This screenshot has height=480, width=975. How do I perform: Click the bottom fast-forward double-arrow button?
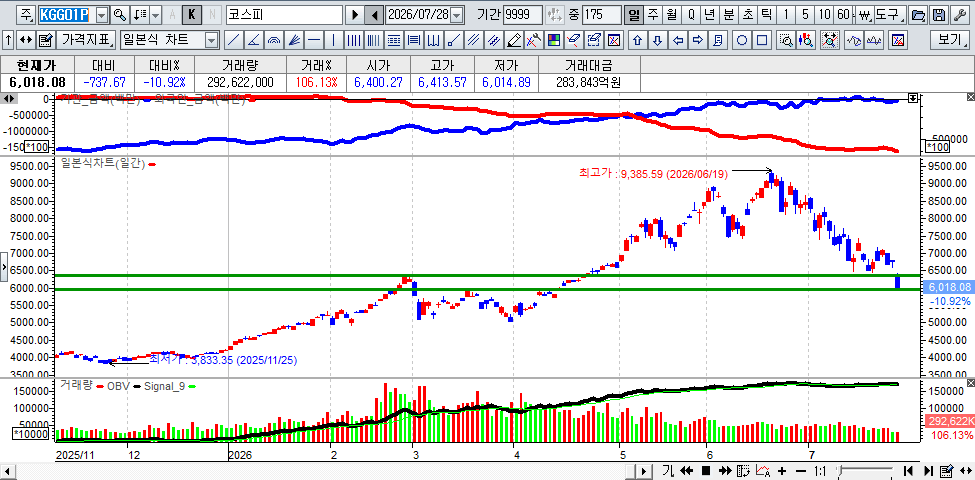click(x=725, y=471)
